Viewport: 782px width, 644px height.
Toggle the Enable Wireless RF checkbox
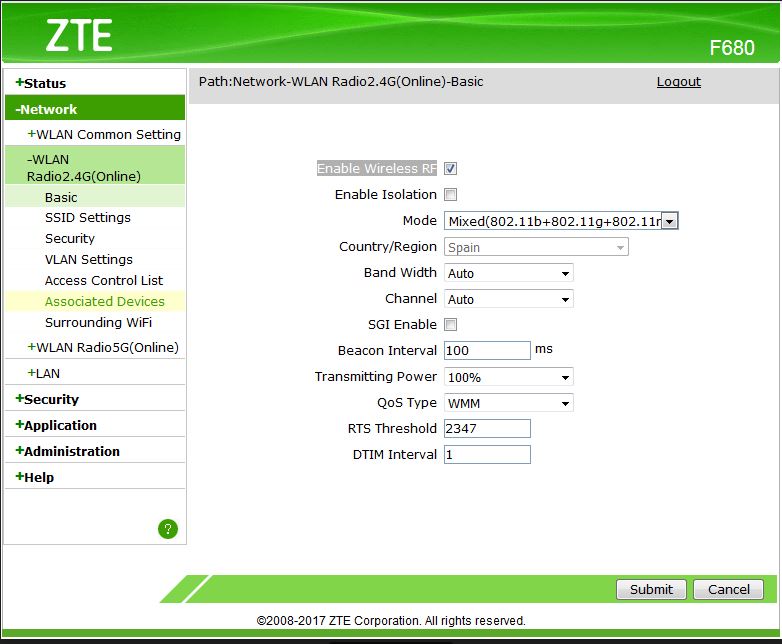(450, 169)
